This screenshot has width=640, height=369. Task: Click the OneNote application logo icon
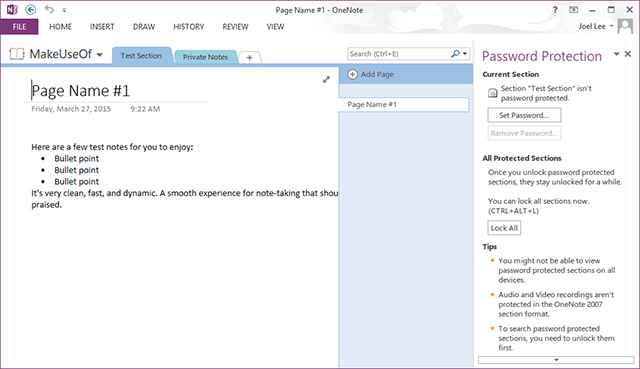click(12, 9)
